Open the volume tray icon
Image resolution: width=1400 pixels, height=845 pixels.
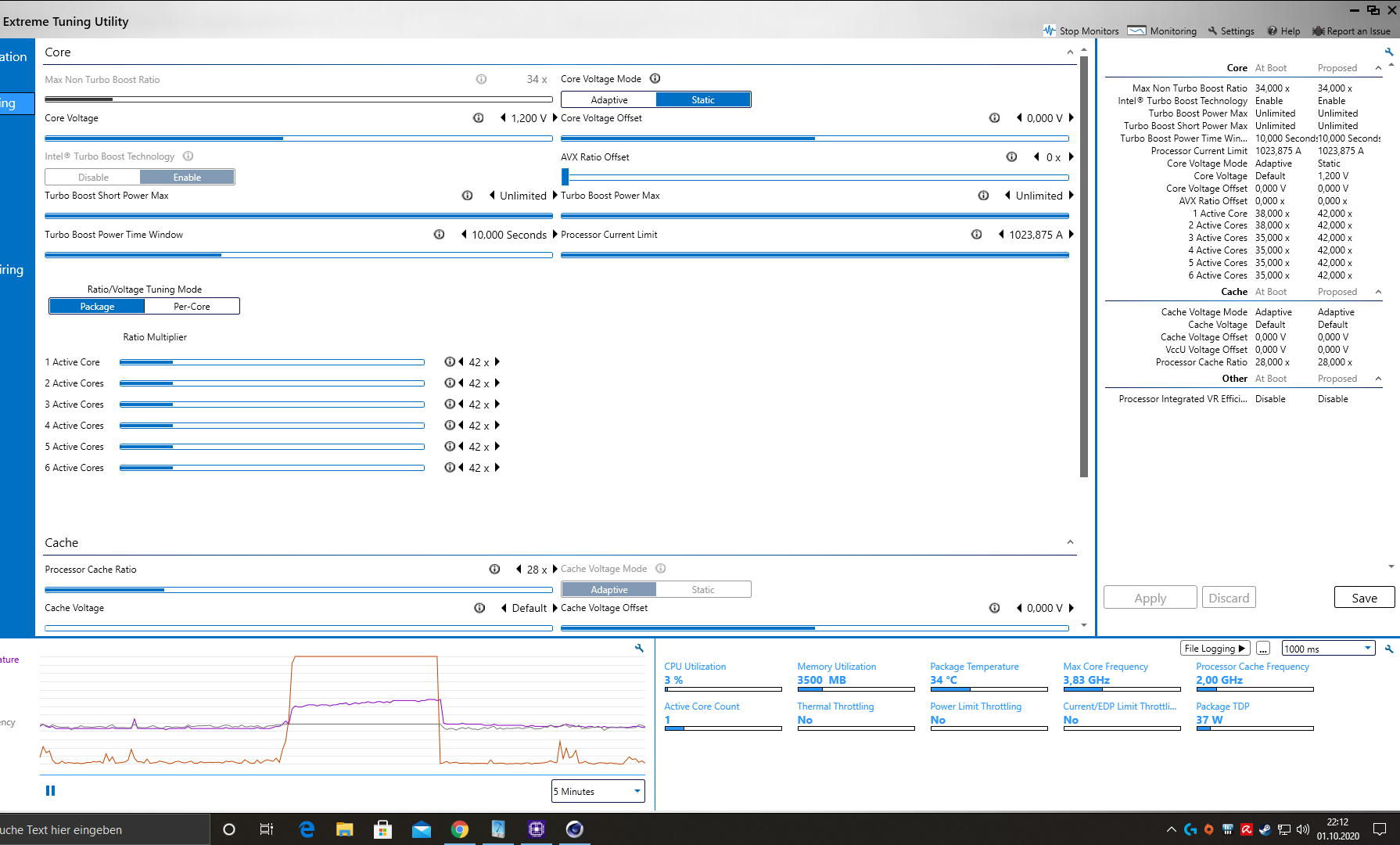(x=1303, y=829)
